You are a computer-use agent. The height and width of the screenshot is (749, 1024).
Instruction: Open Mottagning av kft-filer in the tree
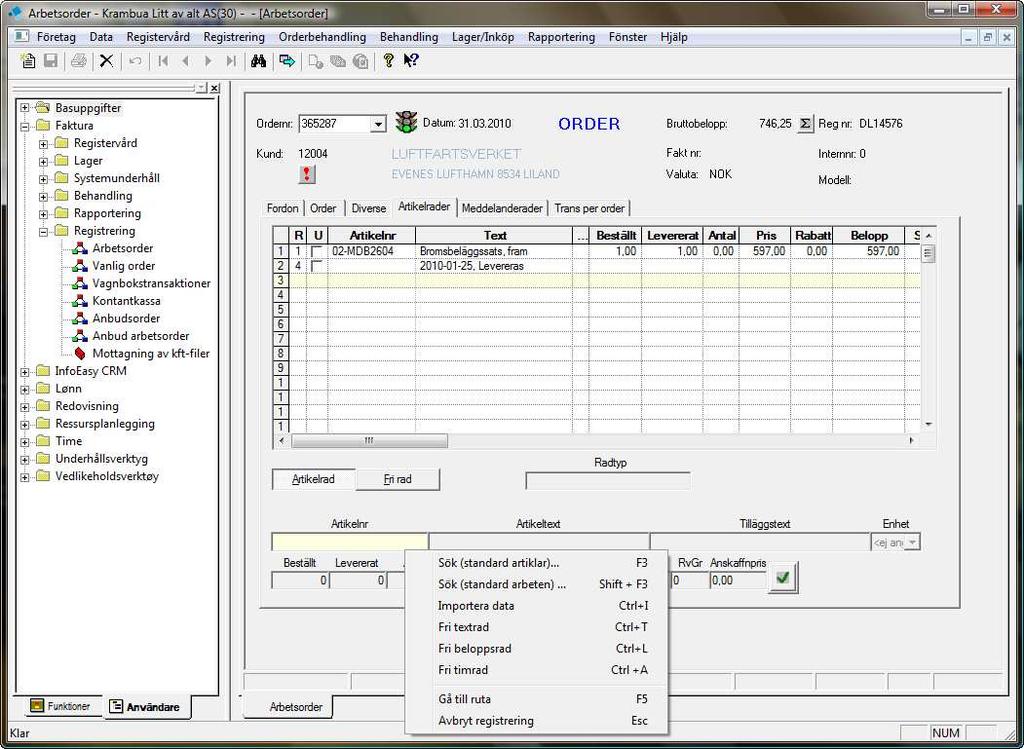point(151,354)
